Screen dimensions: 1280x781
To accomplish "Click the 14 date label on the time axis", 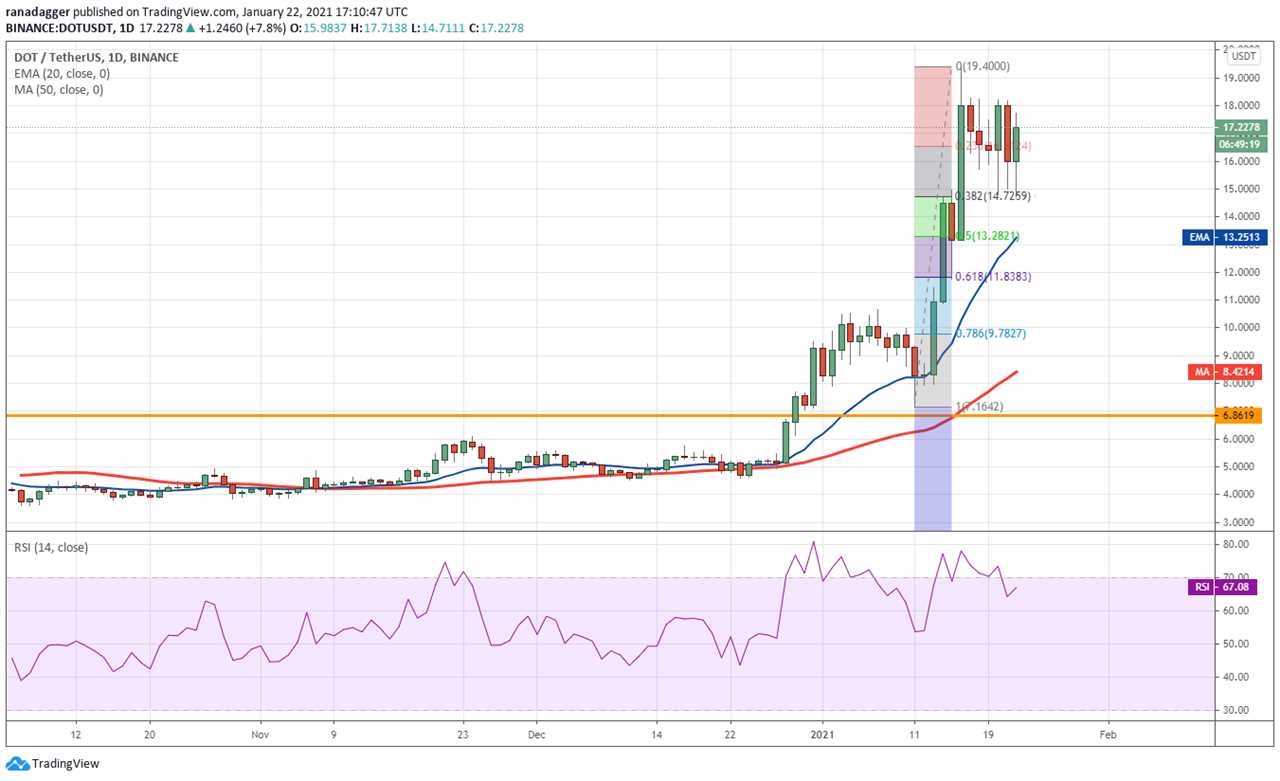I will coord(657,733).
